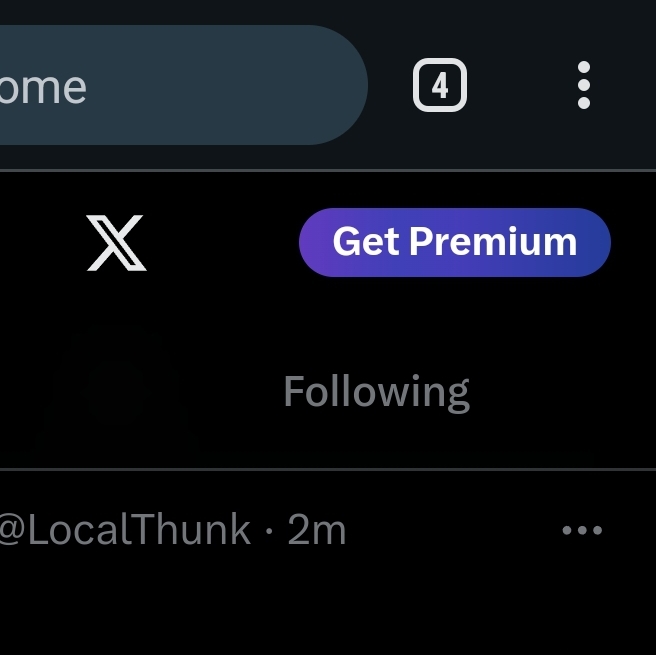View all four open browser tabs

[x=440, y=86]
